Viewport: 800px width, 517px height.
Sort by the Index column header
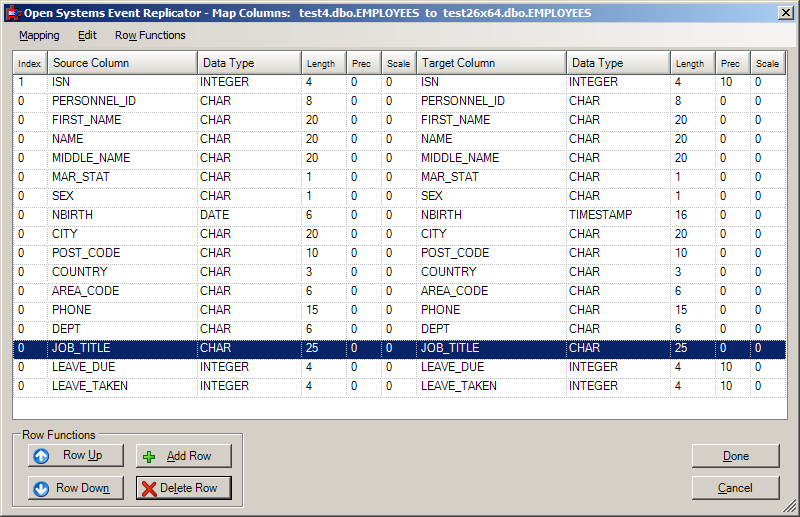pos(30,63)
